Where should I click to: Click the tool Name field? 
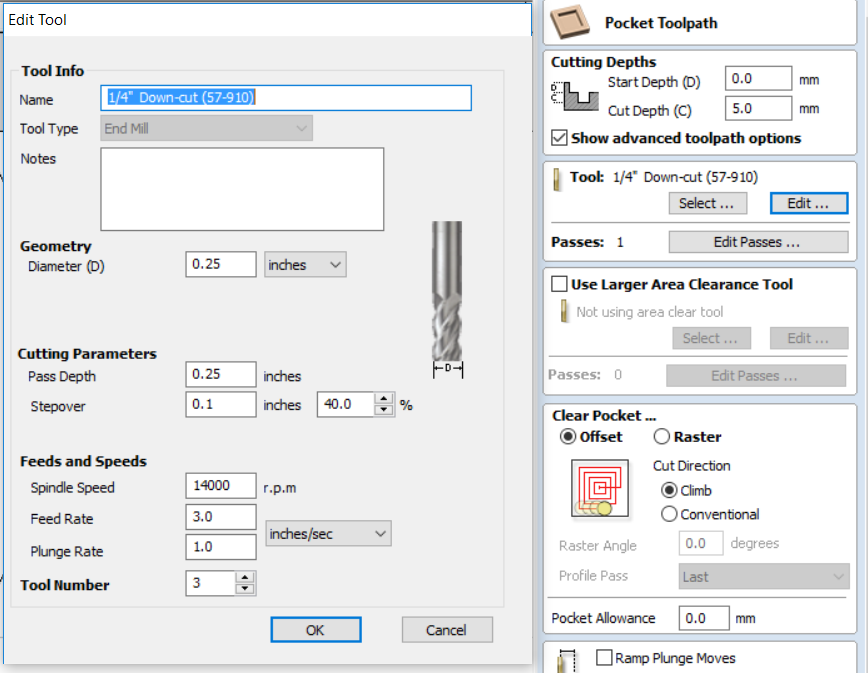point(286,97)
